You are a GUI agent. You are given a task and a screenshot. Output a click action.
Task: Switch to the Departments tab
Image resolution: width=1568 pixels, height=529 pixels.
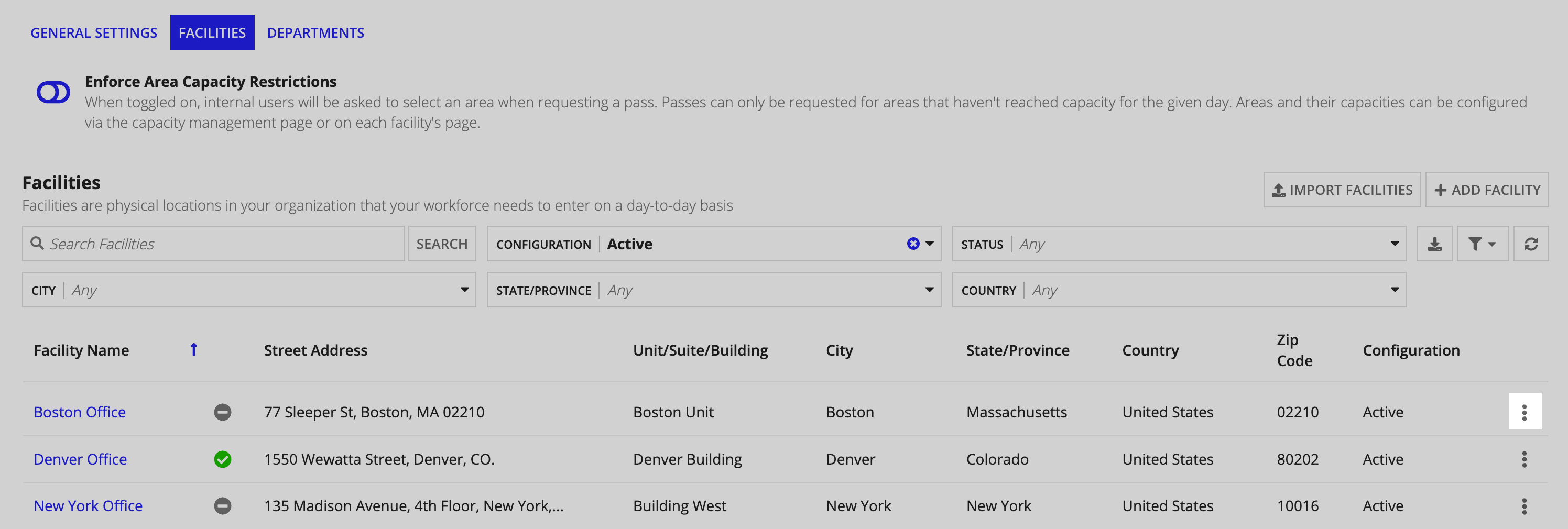click(x=315, y=33)
